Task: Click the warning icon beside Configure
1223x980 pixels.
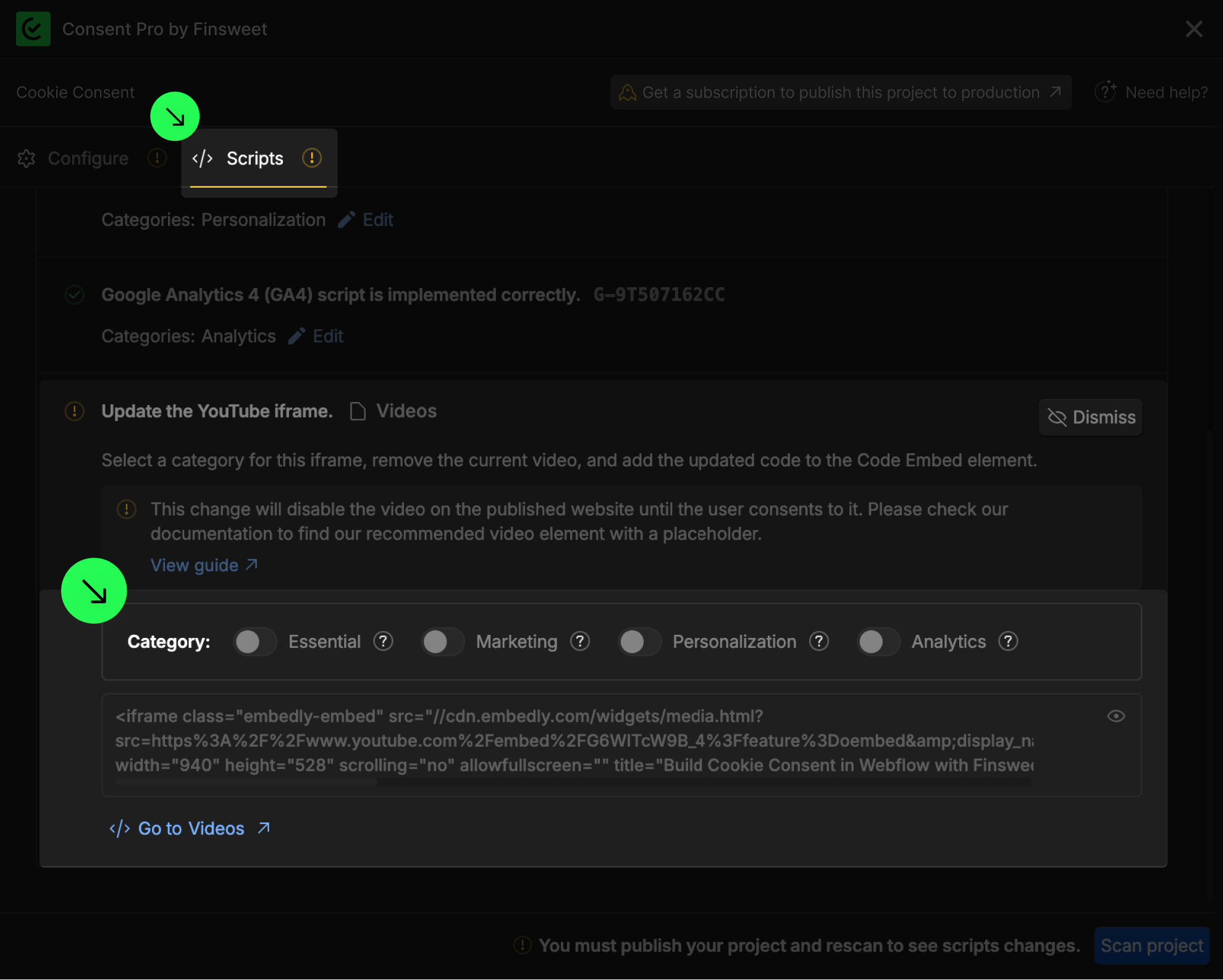Action: point(157,158)
